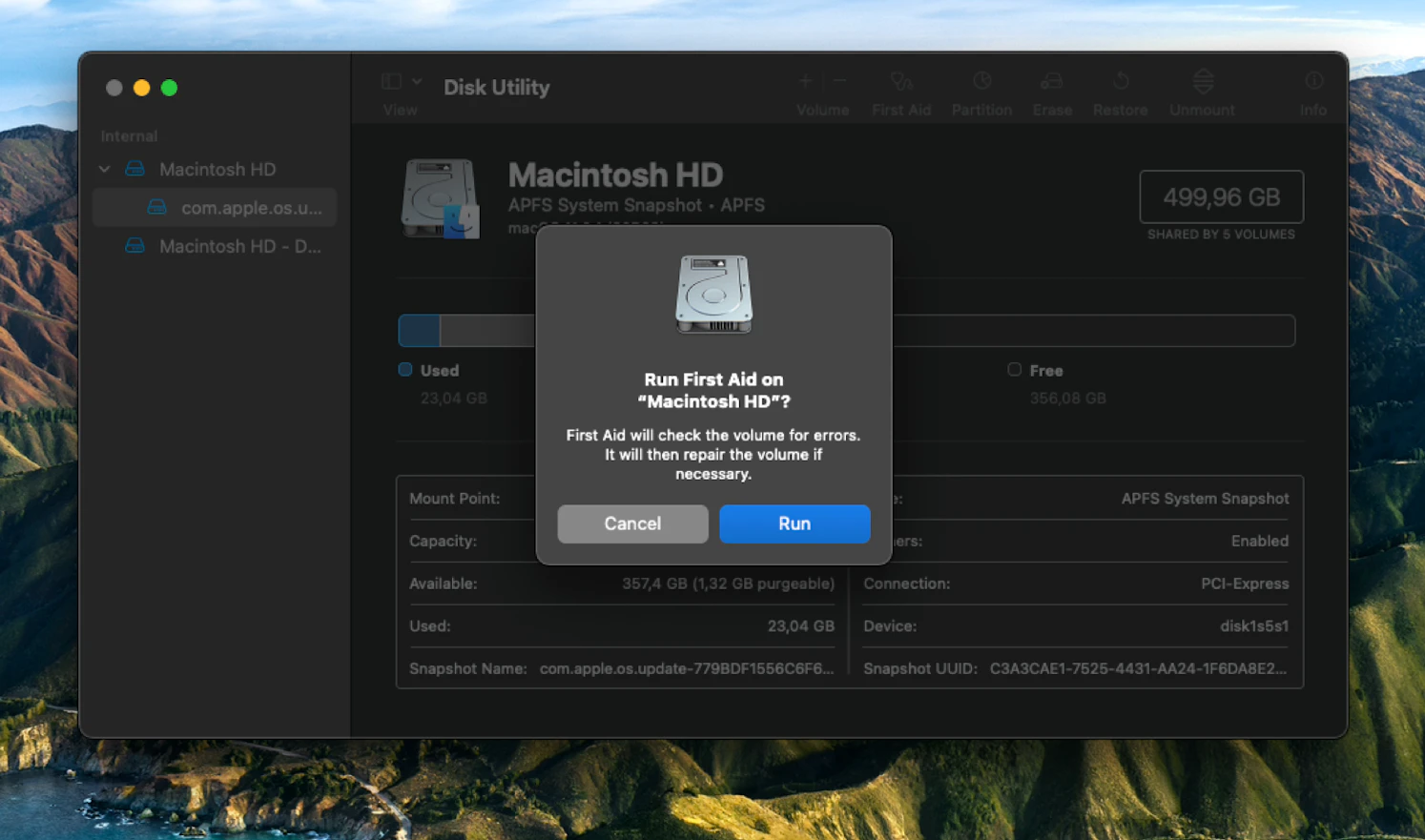Click the Unmount toolbar icon

(x=1203, y=82)
